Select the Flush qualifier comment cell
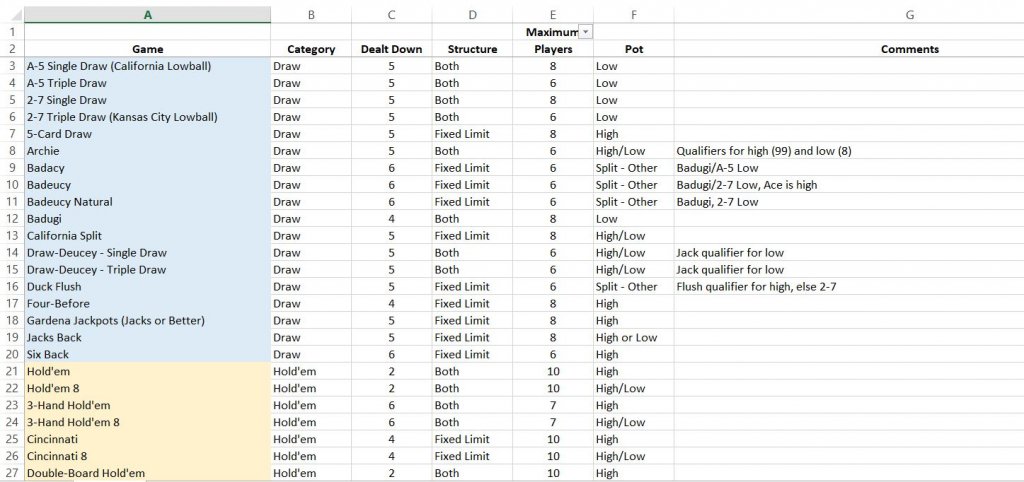 pyautogui.click(x=848, y=287)
